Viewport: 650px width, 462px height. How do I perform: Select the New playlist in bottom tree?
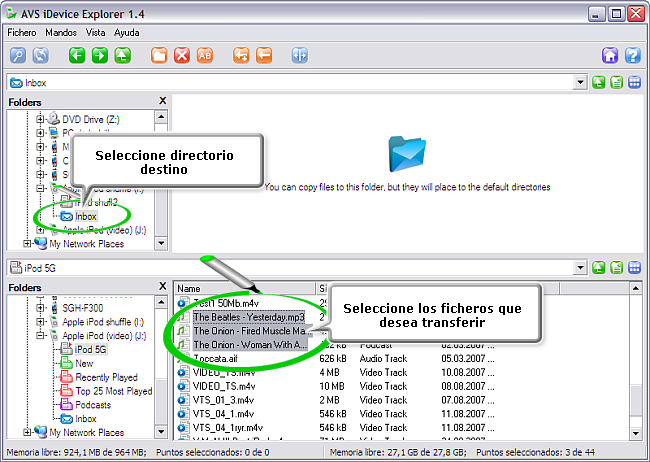coord(84,363)
